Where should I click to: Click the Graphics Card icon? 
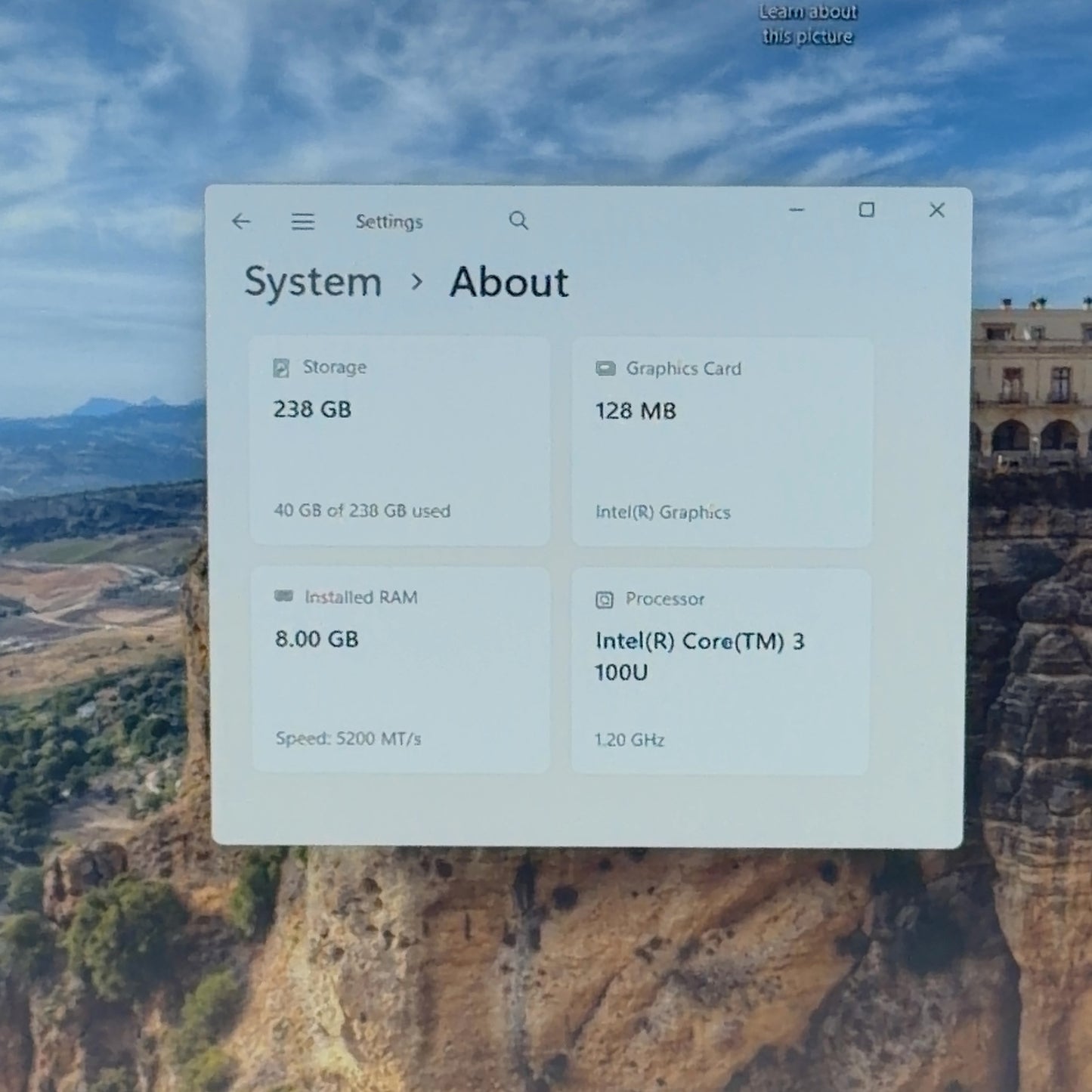click(605, 368)
